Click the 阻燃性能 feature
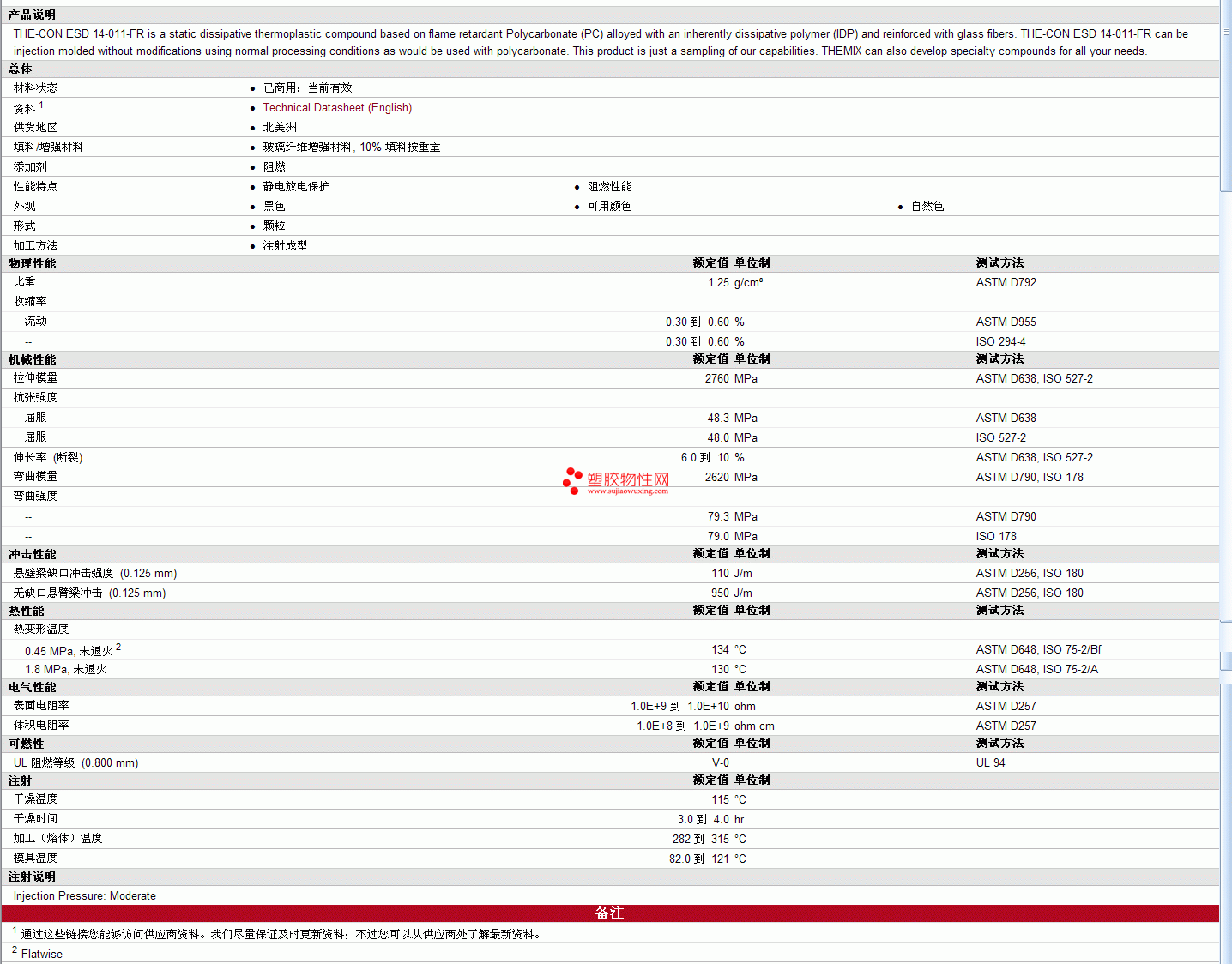The height and width of the screenshot is (964, 1232). click(x=610, y=186)
